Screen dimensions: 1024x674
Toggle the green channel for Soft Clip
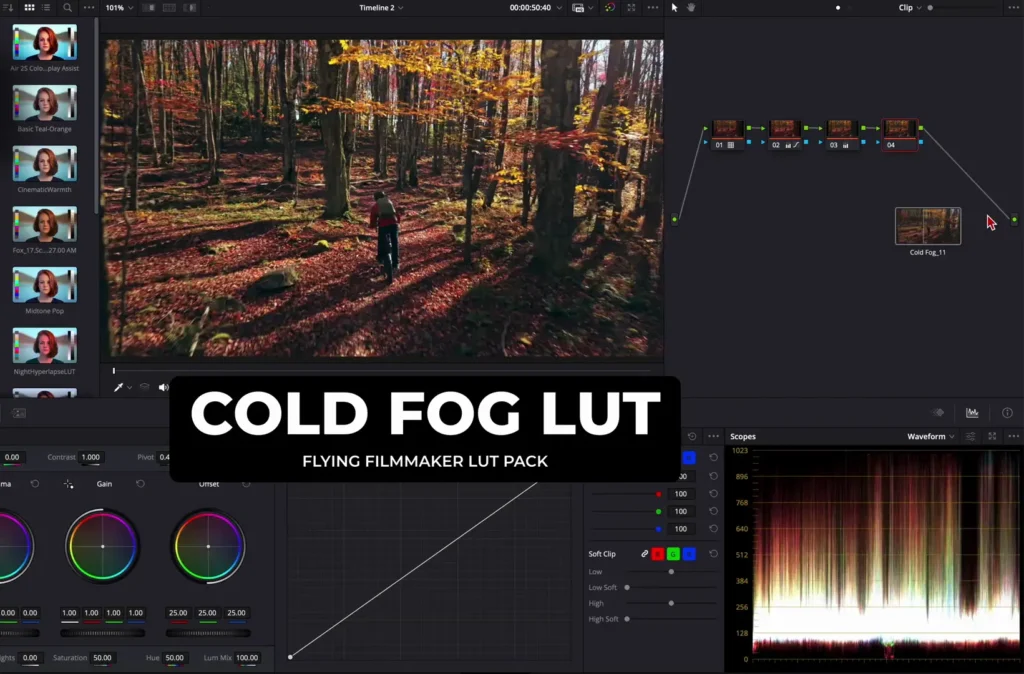pyautogui.click(x=672, y=554)
